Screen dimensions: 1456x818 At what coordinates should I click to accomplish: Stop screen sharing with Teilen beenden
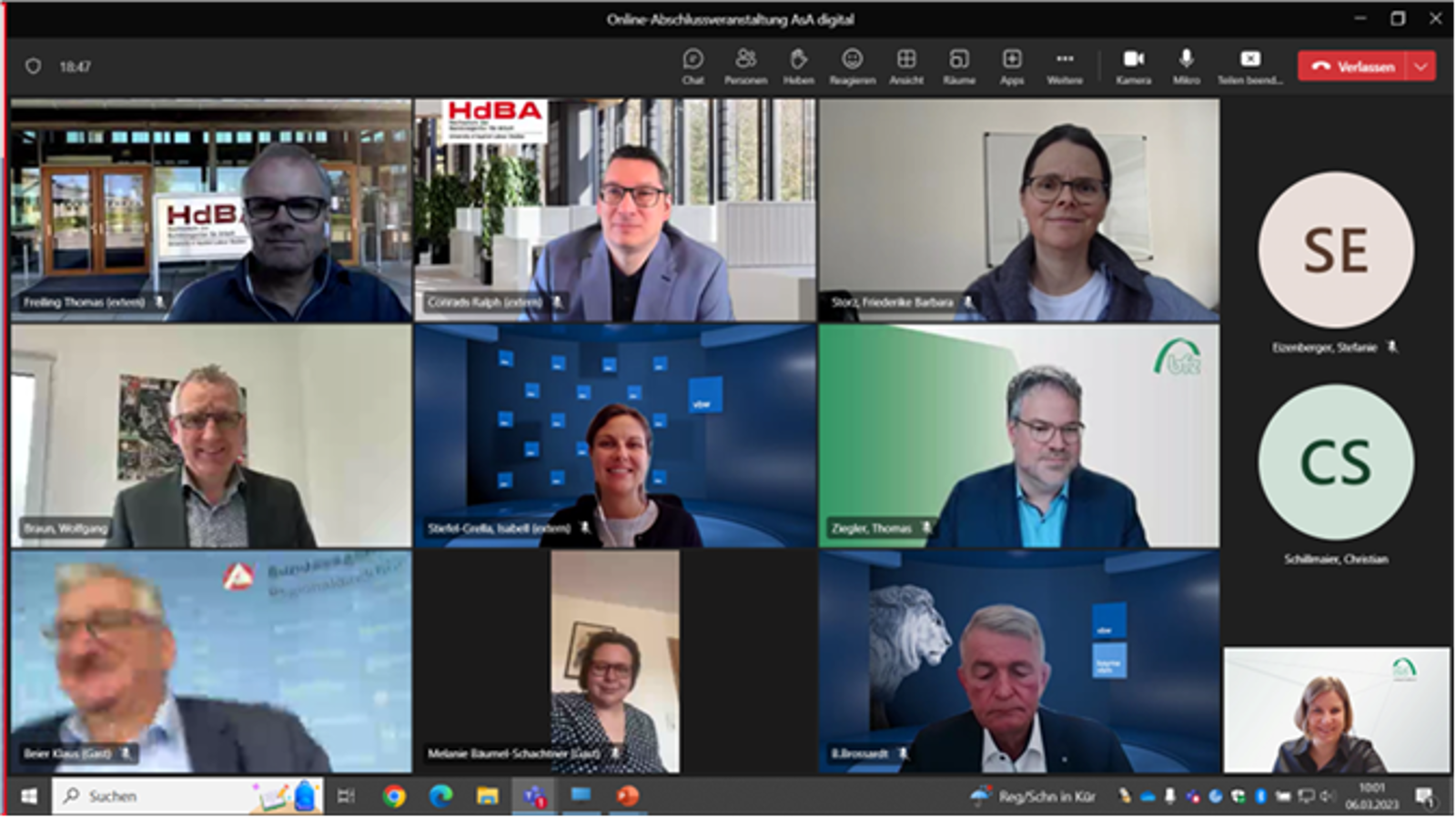(x=1250, y=66)
